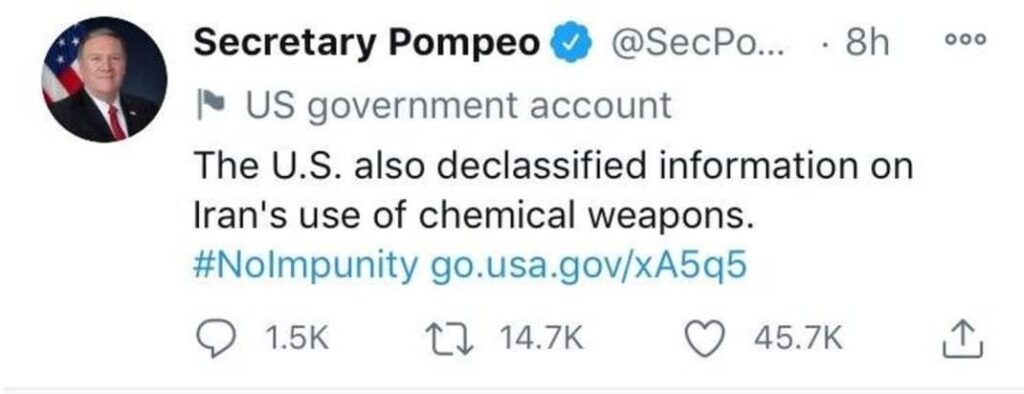Click the 14.7K retweets count
This screenshot has width=1024, height=394.
coord(541,339)
